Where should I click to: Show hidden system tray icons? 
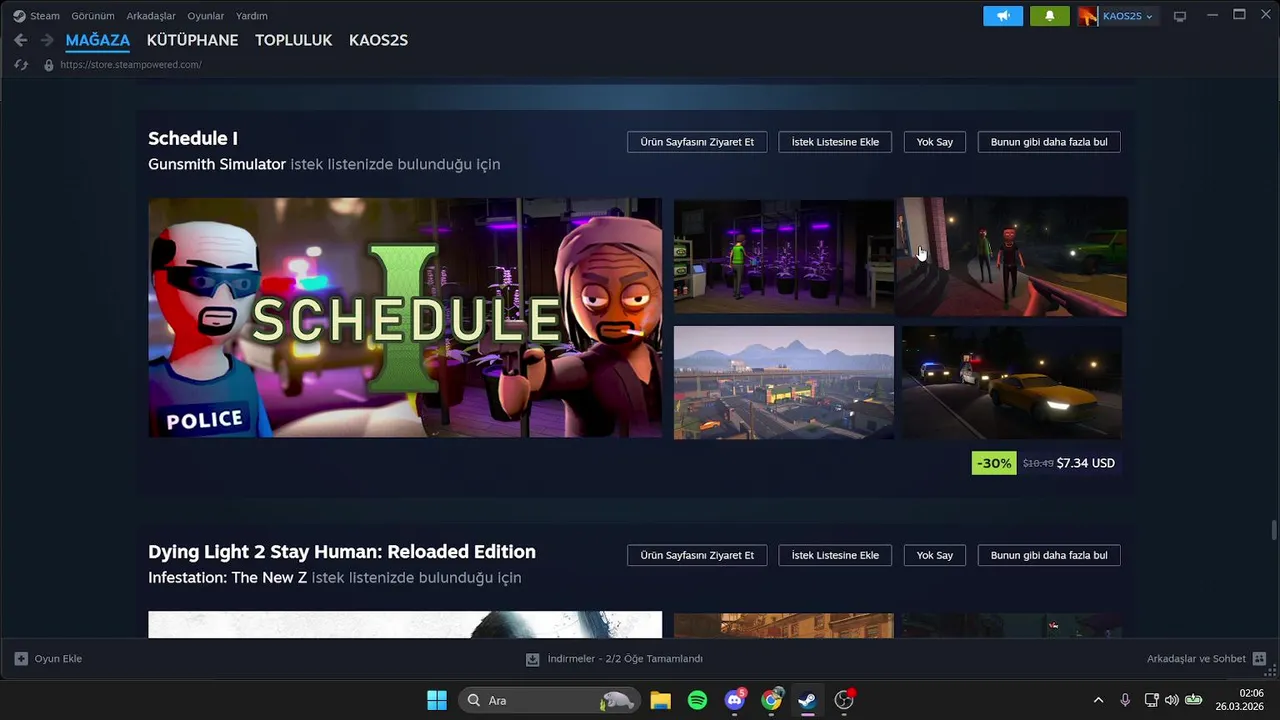click(x=1098, y=700)
